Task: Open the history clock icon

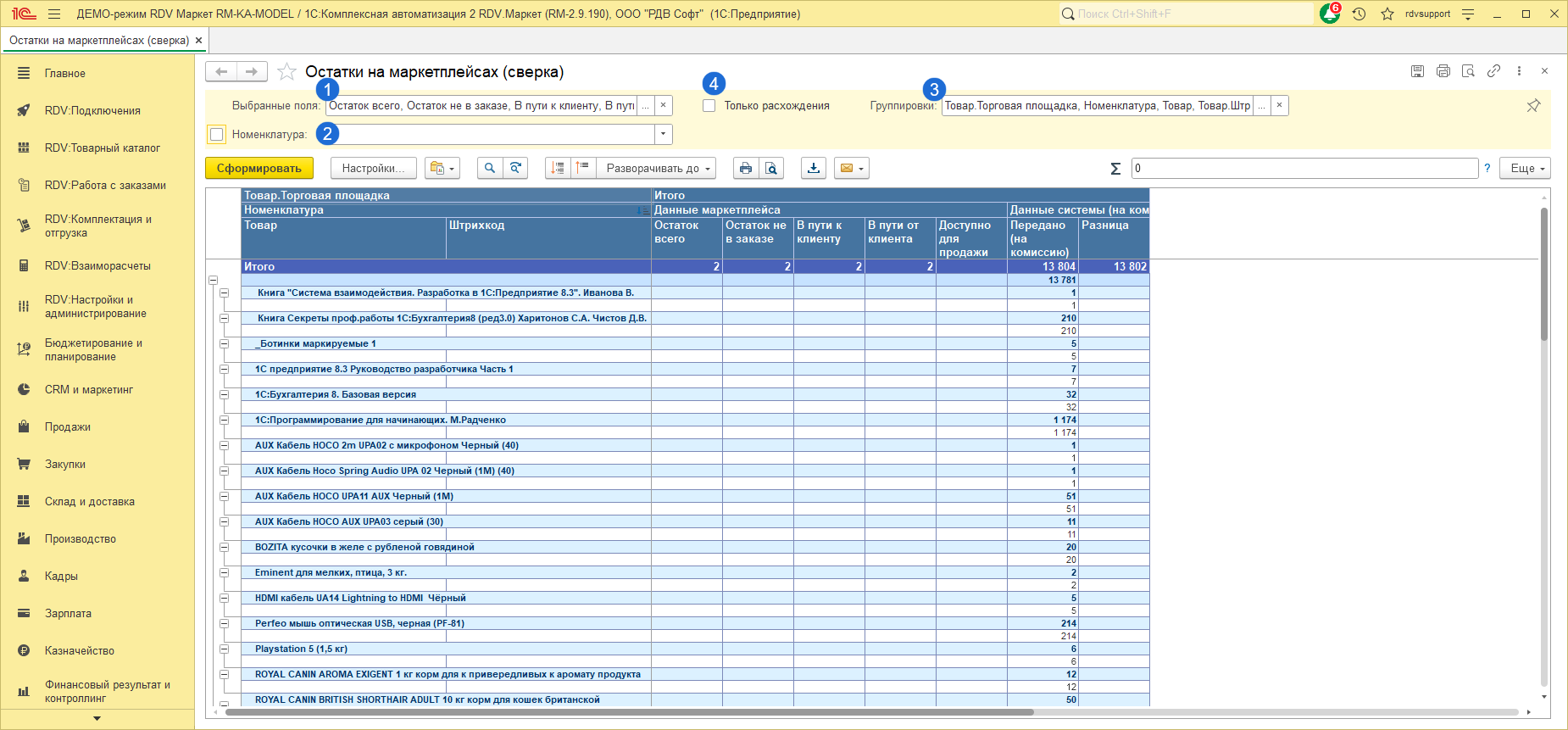Action: click(x=1359, y=14)
